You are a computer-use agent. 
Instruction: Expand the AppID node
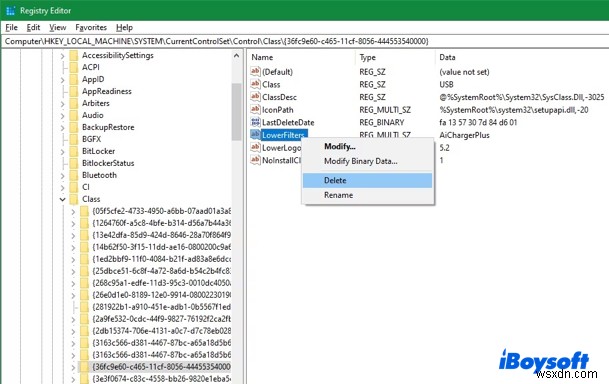[x=63, y=80]
